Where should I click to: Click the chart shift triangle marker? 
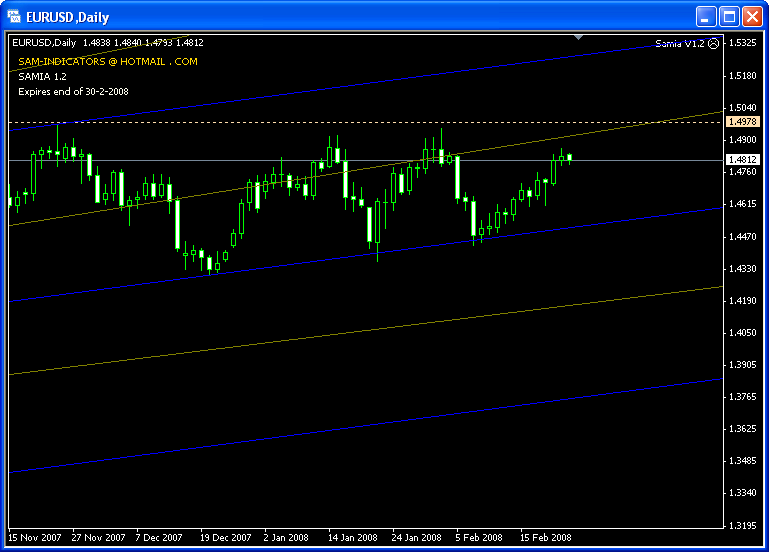[x=579, y=37]
